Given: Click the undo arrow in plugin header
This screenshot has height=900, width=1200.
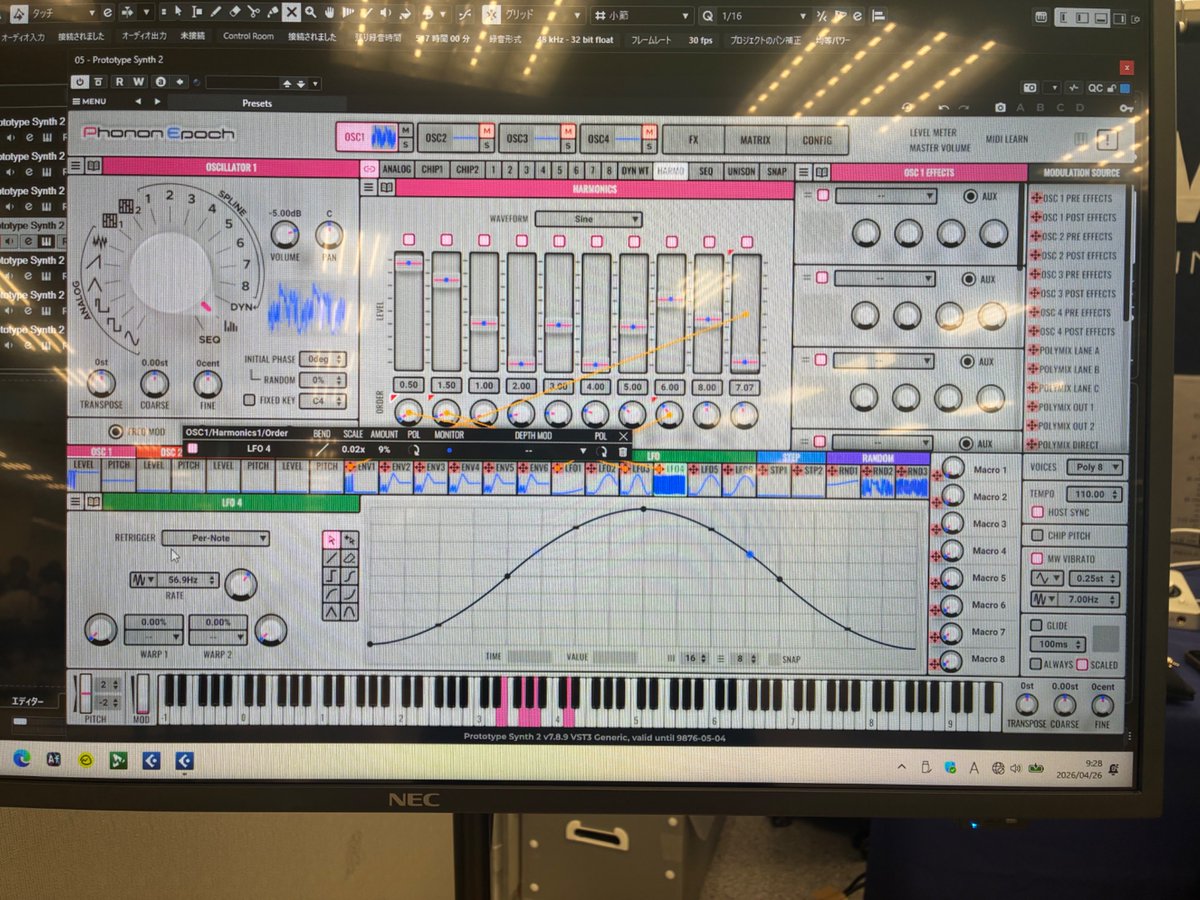Looking at the screenshot, I should click(x=942, y=108).
